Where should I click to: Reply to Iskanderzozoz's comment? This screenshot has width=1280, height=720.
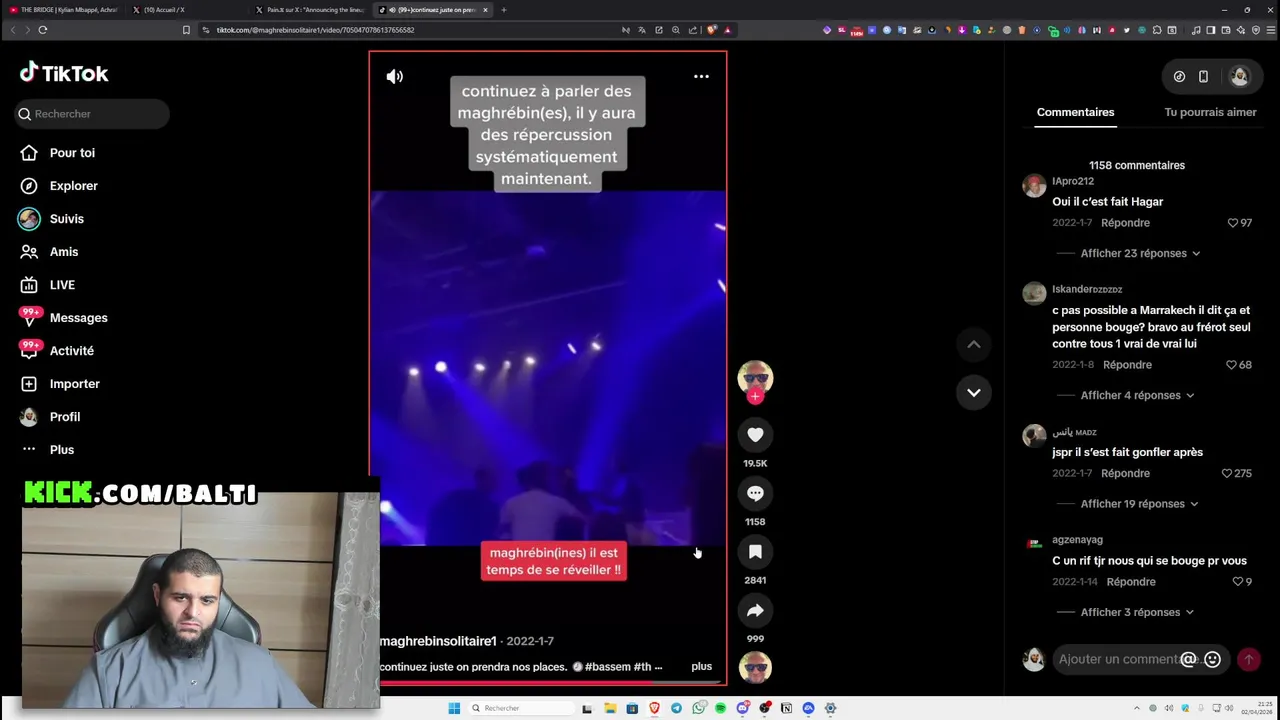click(x=1127, y=365)
